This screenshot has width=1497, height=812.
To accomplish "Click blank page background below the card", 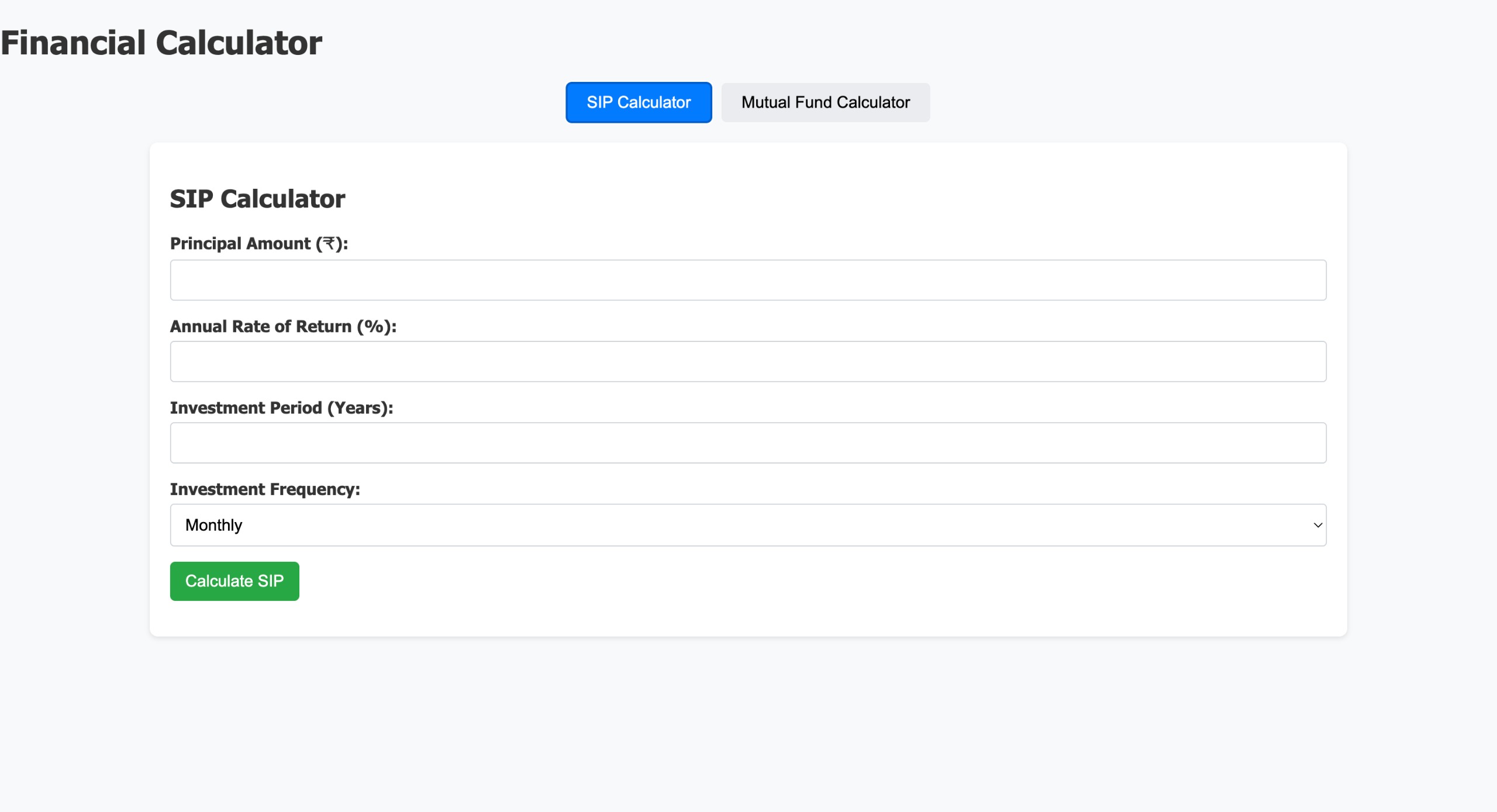I will coord(747,725).
